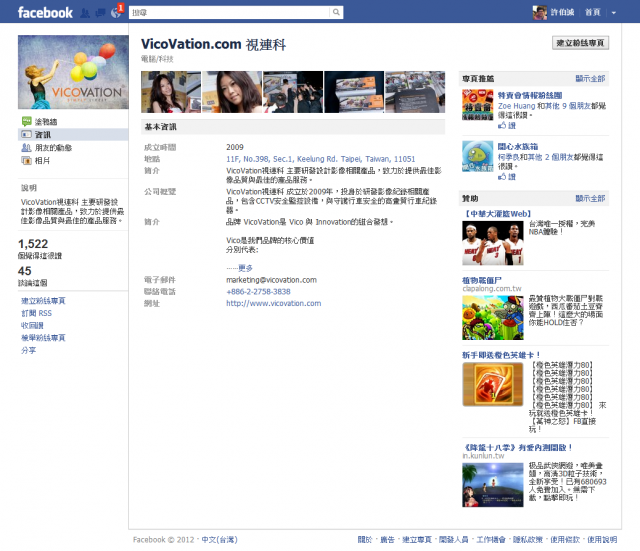640x551 pixels.
Task: Click the 1,522 likes count
Action: pyautogui.click(x=33, y=244)
